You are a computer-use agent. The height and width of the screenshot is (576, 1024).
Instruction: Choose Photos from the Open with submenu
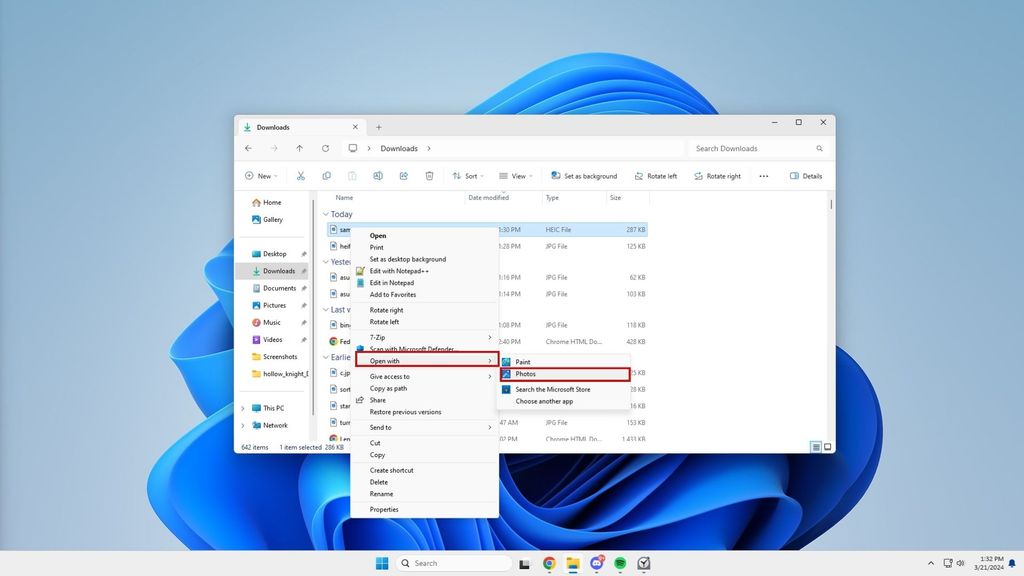(x=525, y=373)
